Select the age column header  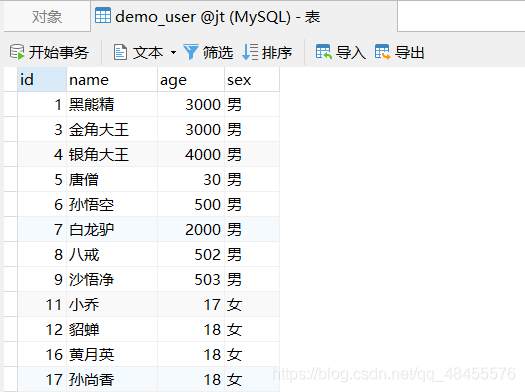(191, 80)
